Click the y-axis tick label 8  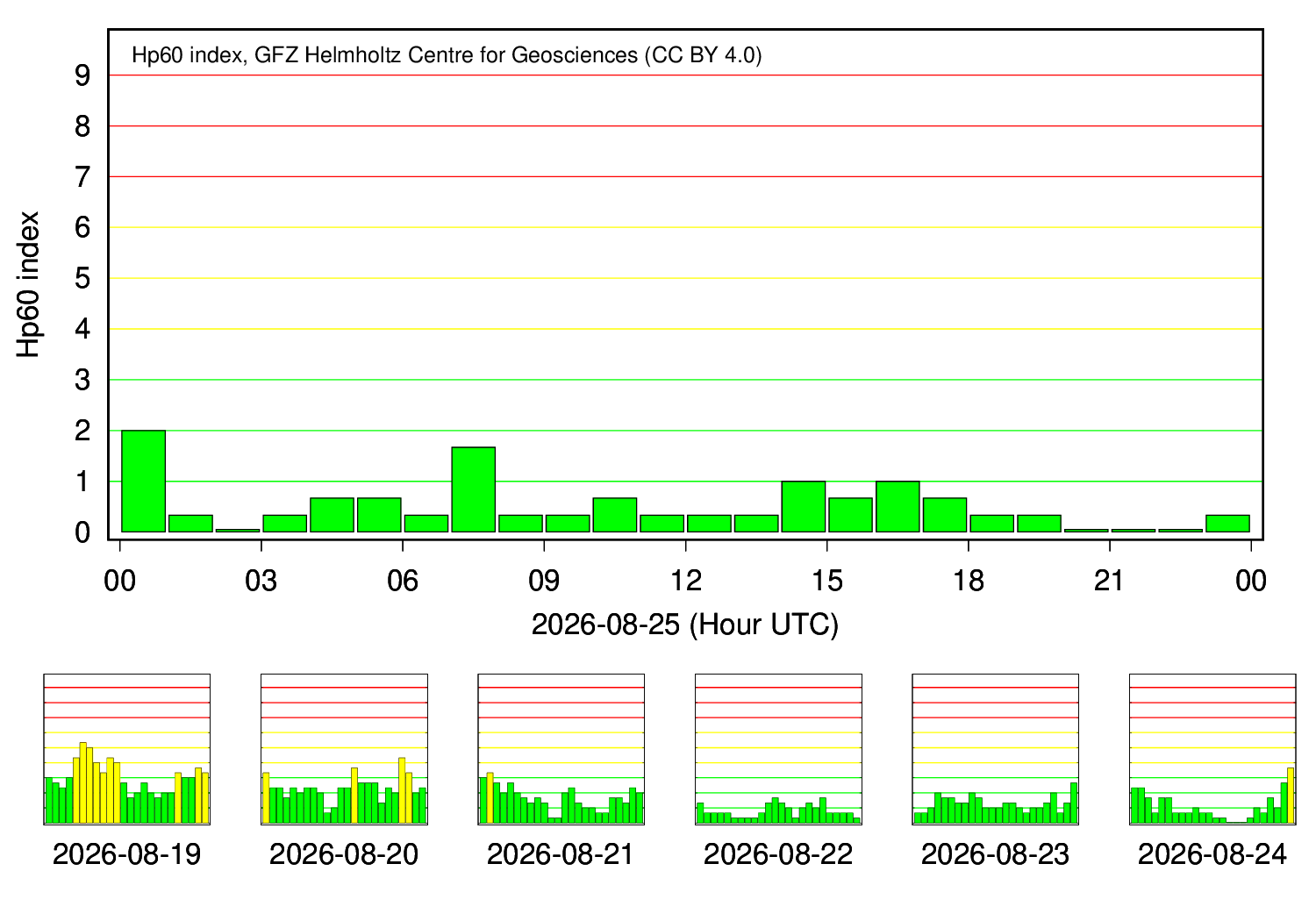[x=82, y=127]
